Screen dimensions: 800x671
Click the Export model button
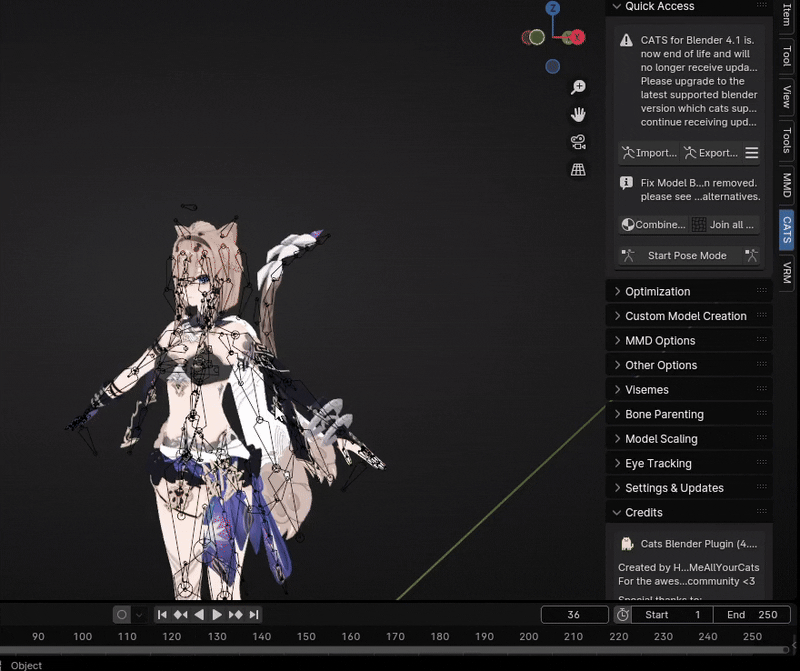[x=711, y=153]
